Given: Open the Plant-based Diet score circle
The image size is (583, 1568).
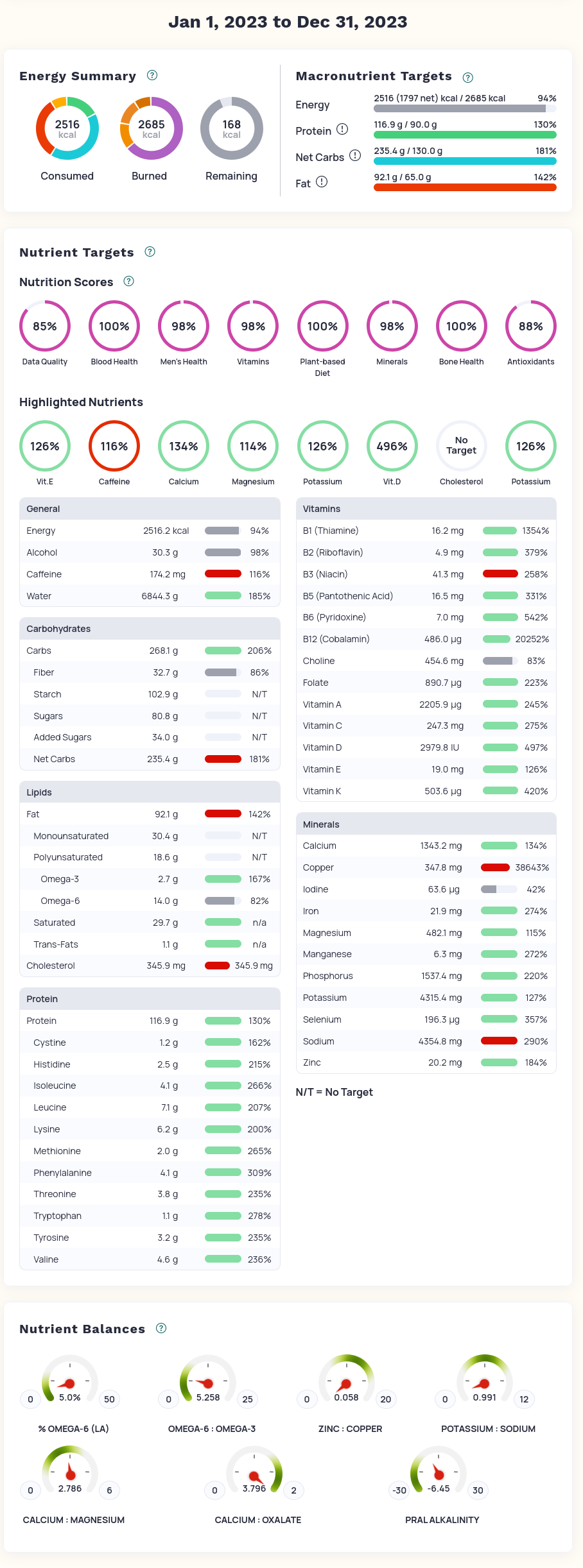Looking at the screenshot, I should (x=322, y=326).
